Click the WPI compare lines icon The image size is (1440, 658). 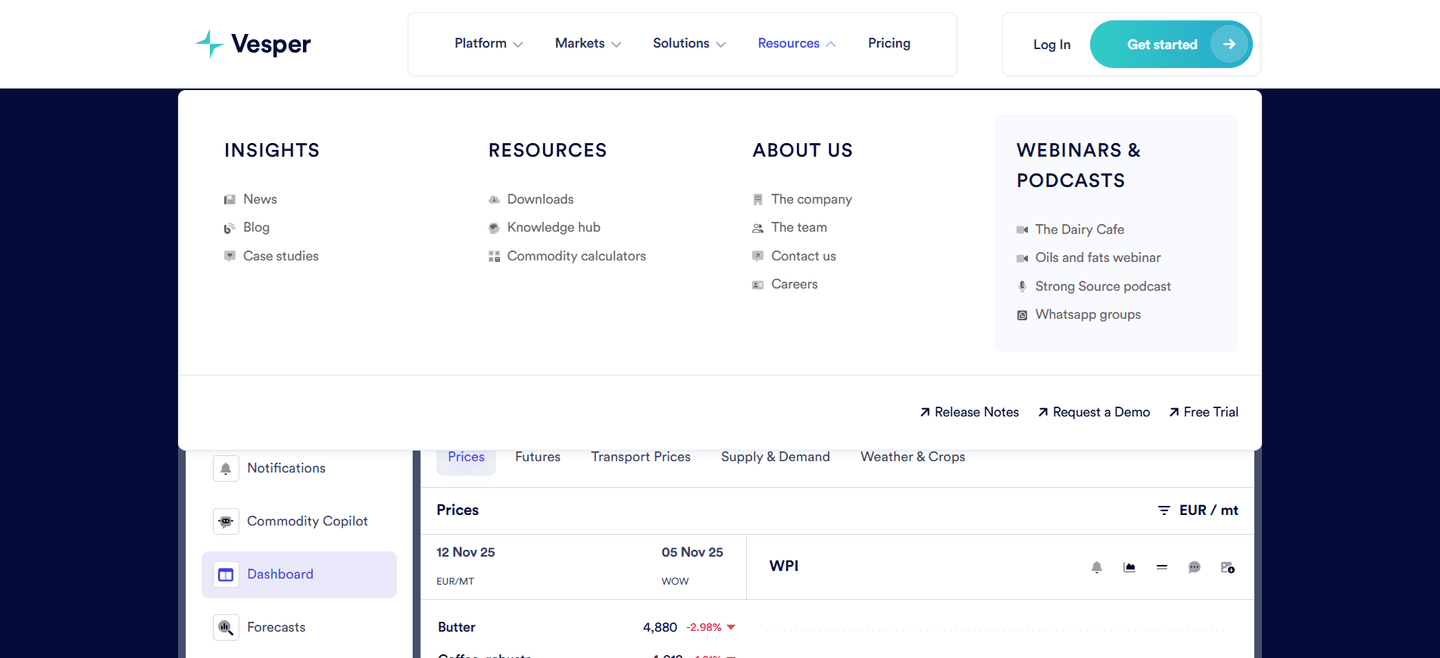(1162, 567)
